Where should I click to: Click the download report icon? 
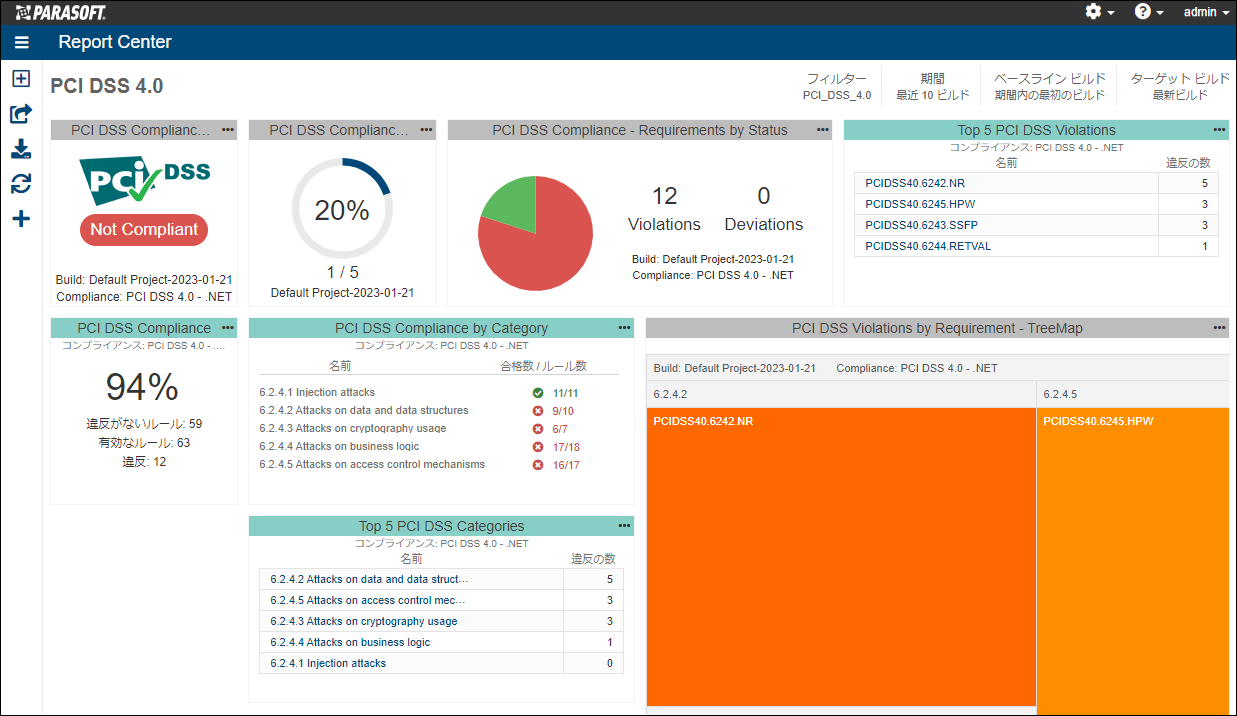coord(21,149)
